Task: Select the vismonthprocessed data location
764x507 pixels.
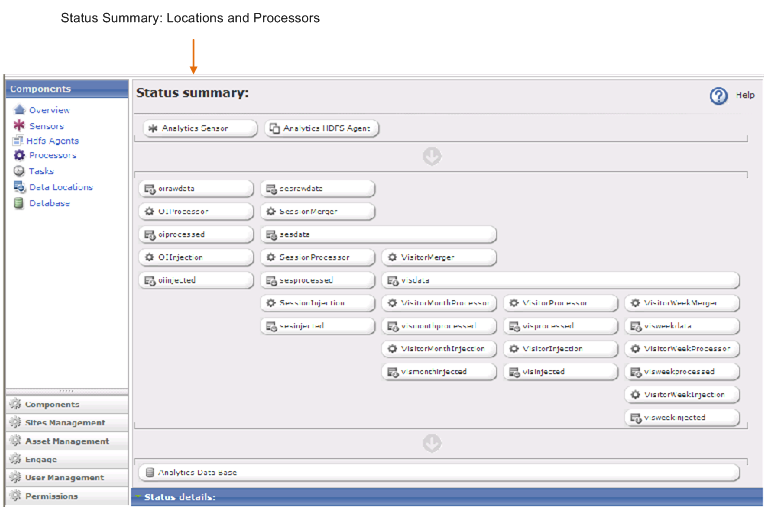Action: tap(439, 326)
